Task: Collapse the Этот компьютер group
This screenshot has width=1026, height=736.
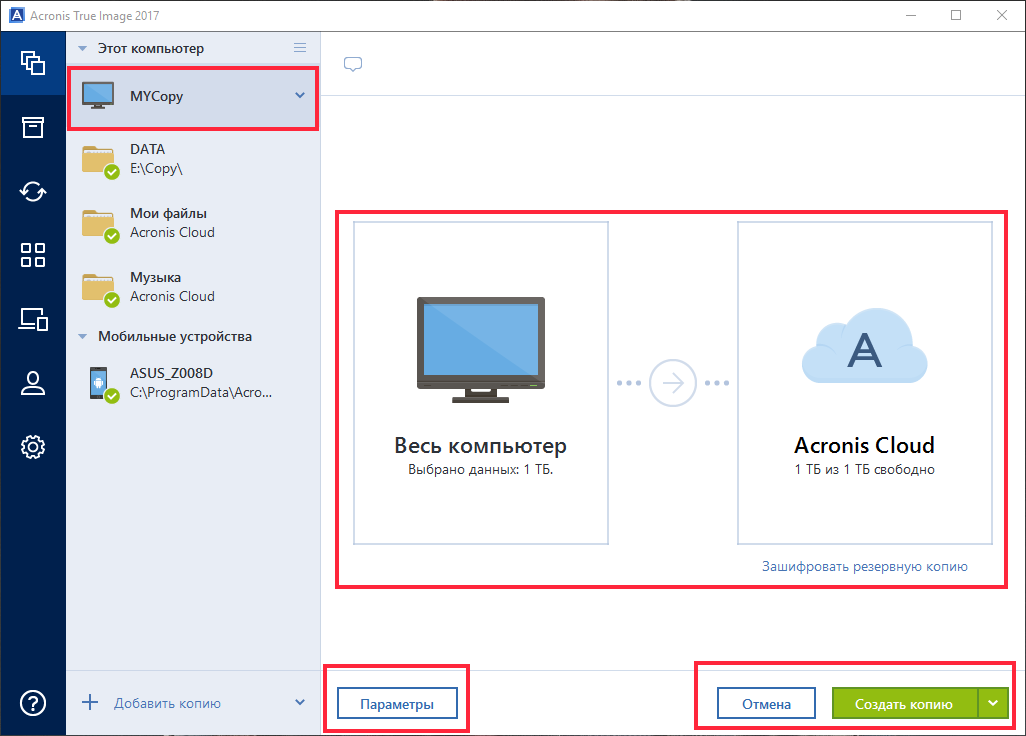Action: pos(82,48)
